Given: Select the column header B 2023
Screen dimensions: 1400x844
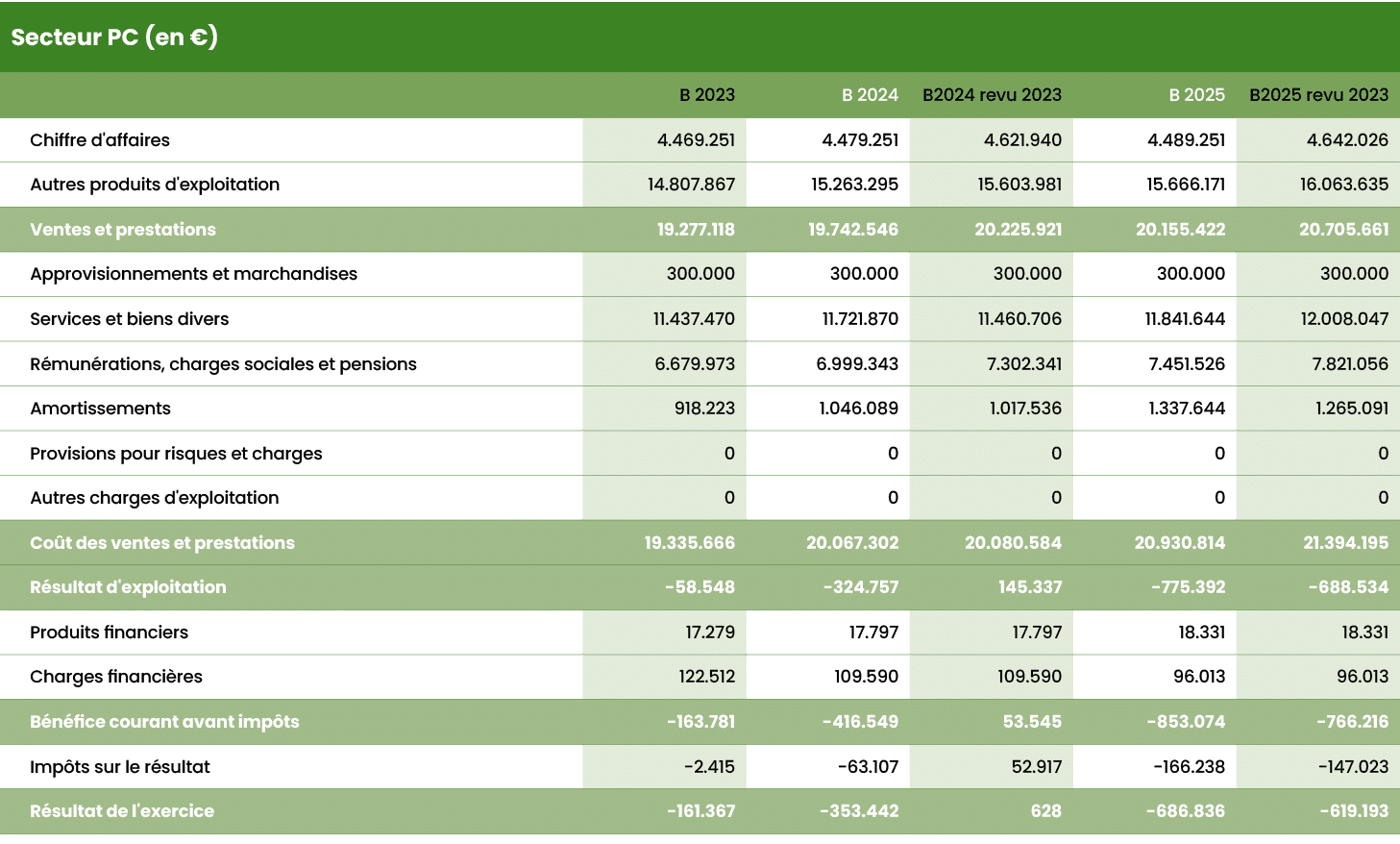Looking at the screenshot, I should pos(708,95).
